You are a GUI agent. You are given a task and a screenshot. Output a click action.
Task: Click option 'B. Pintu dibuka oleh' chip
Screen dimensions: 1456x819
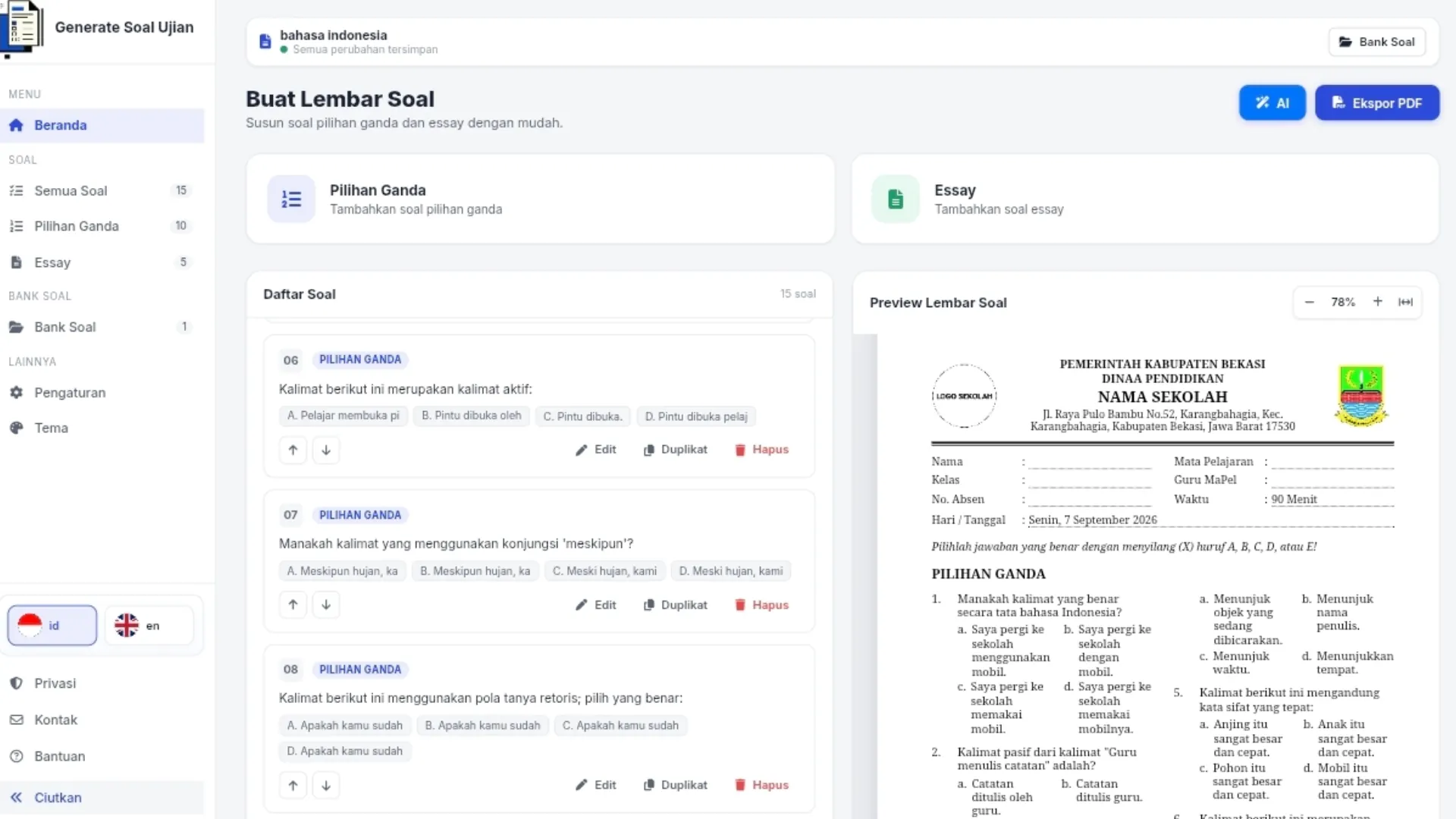click(472, 416)
